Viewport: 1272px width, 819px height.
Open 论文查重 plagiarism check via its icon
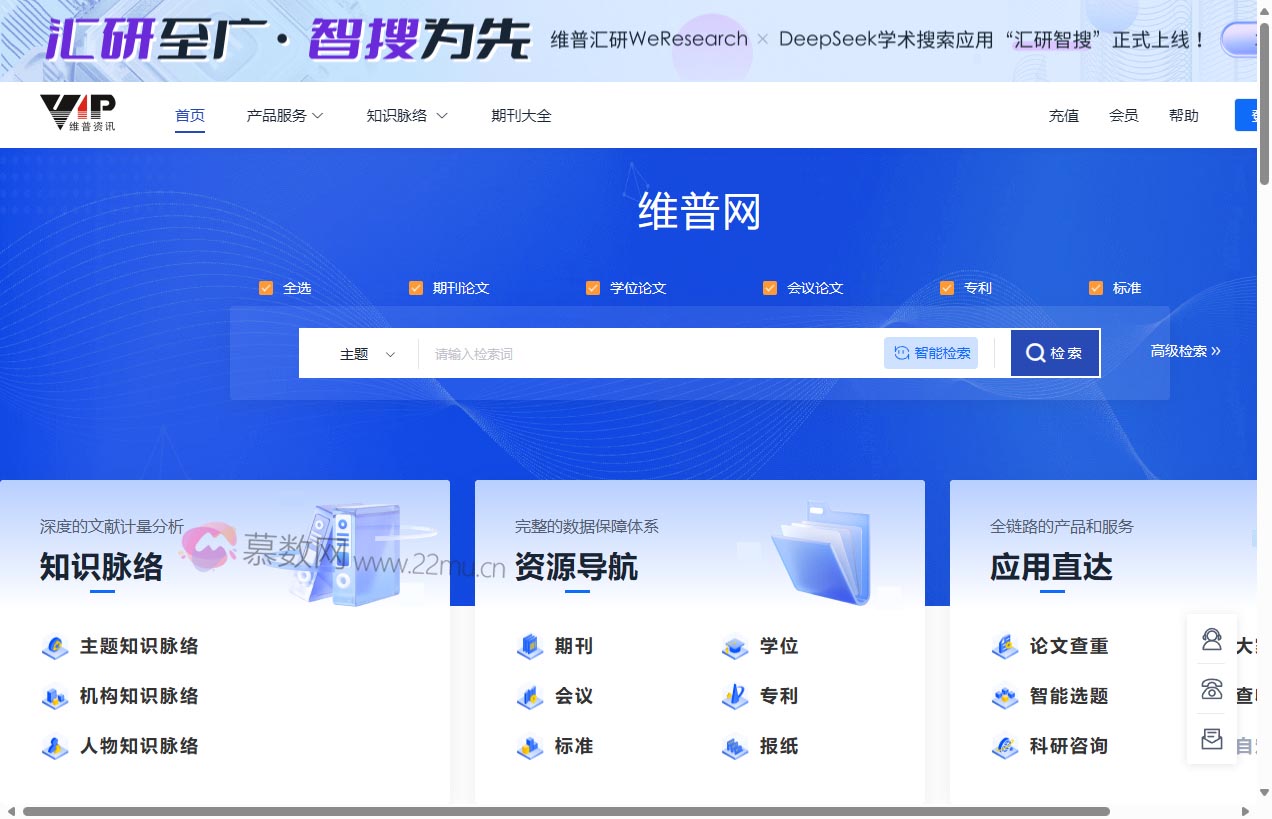pyautogui.click(x=1004, y=646)
